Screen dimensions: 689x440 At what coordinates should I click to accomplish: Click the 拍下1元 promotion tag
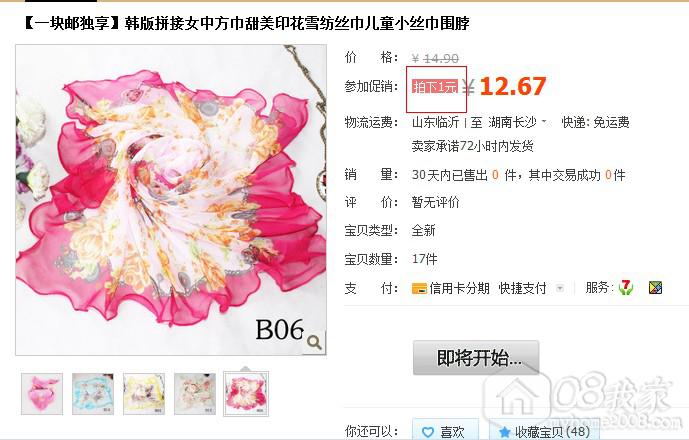435,87
